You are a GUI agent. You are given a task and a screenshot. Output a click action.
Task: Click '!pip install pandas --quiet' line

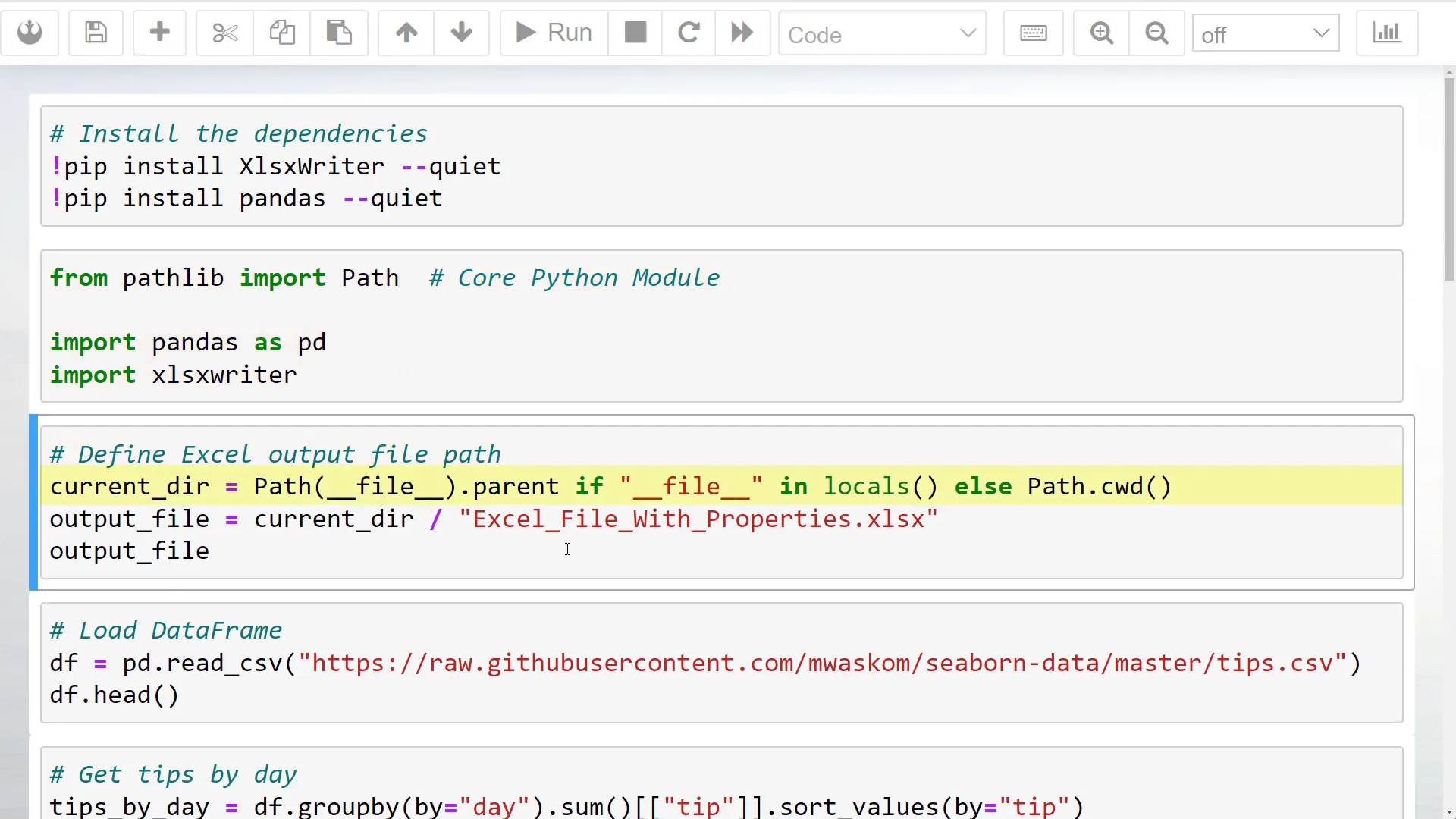(x=246, y=198)
